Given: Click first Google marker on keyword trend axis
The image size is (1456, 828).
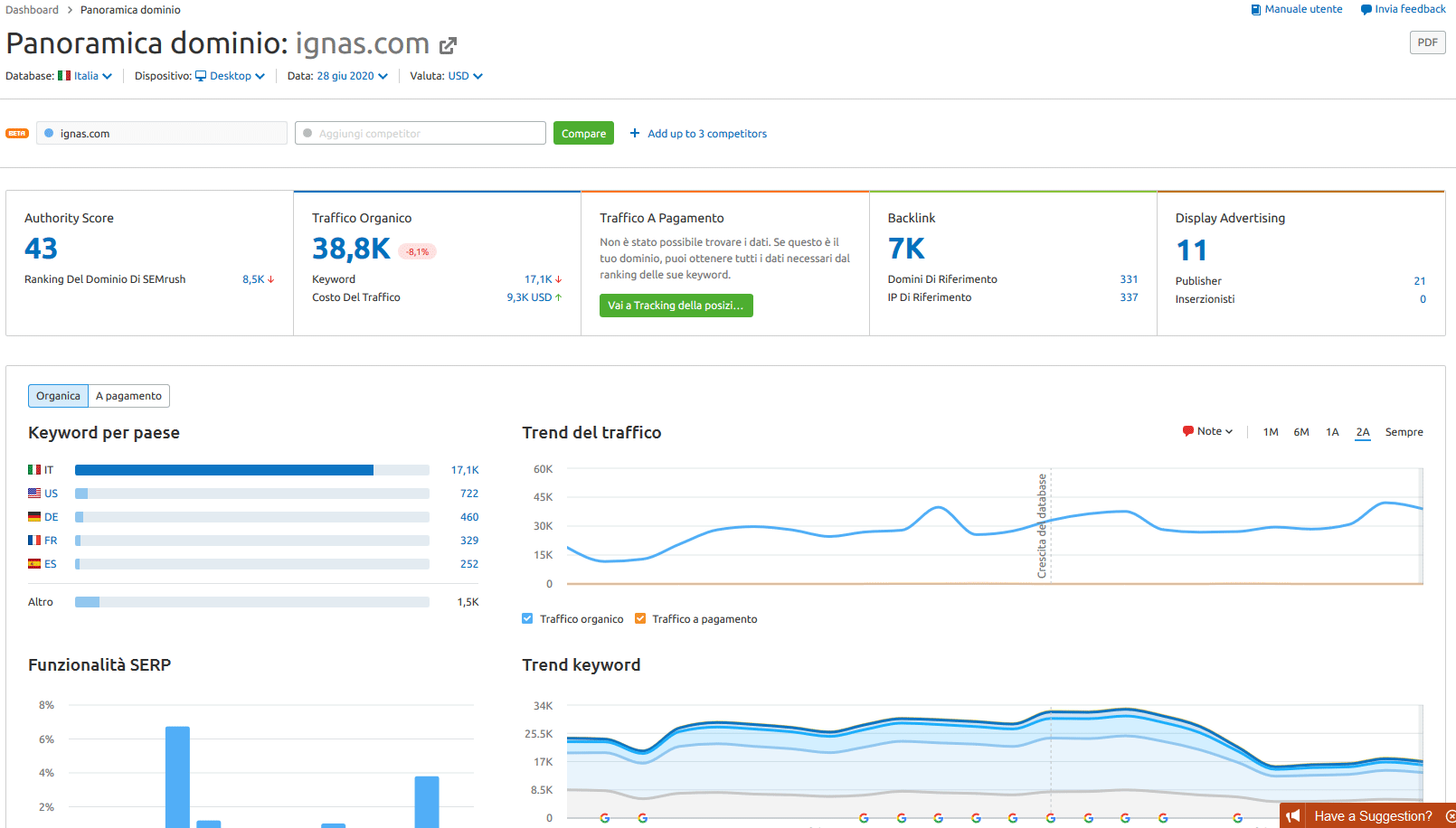Looking at the screenshot, I should [x=605, y=818].
